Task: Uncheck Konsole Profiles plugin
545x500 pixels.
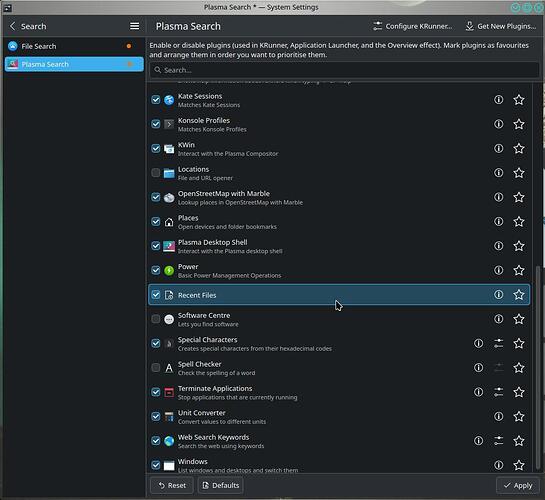Action: (156, 124)
